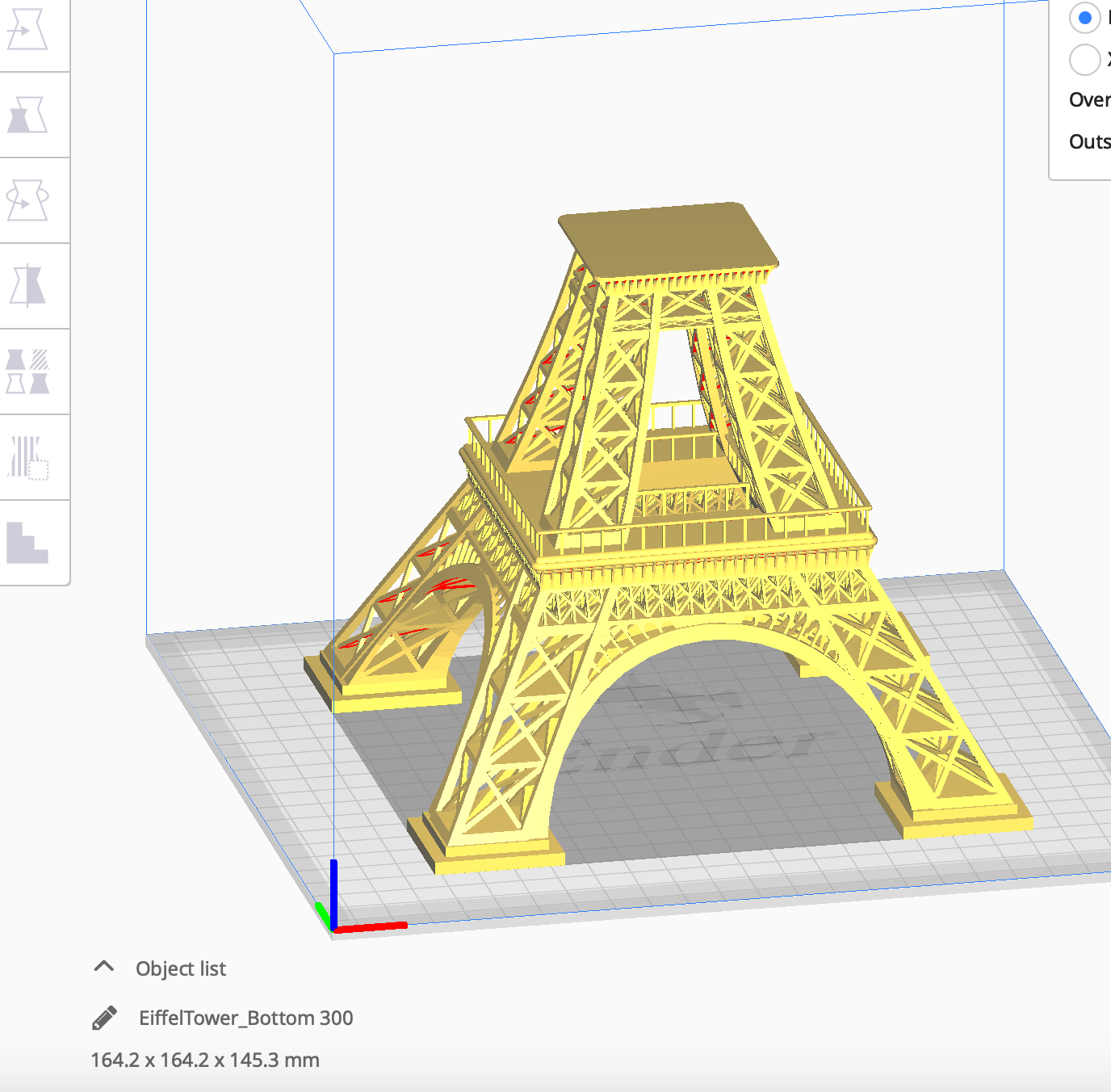
Task: Open the Per Model Settings tool
Action: (x=27, y=372)
